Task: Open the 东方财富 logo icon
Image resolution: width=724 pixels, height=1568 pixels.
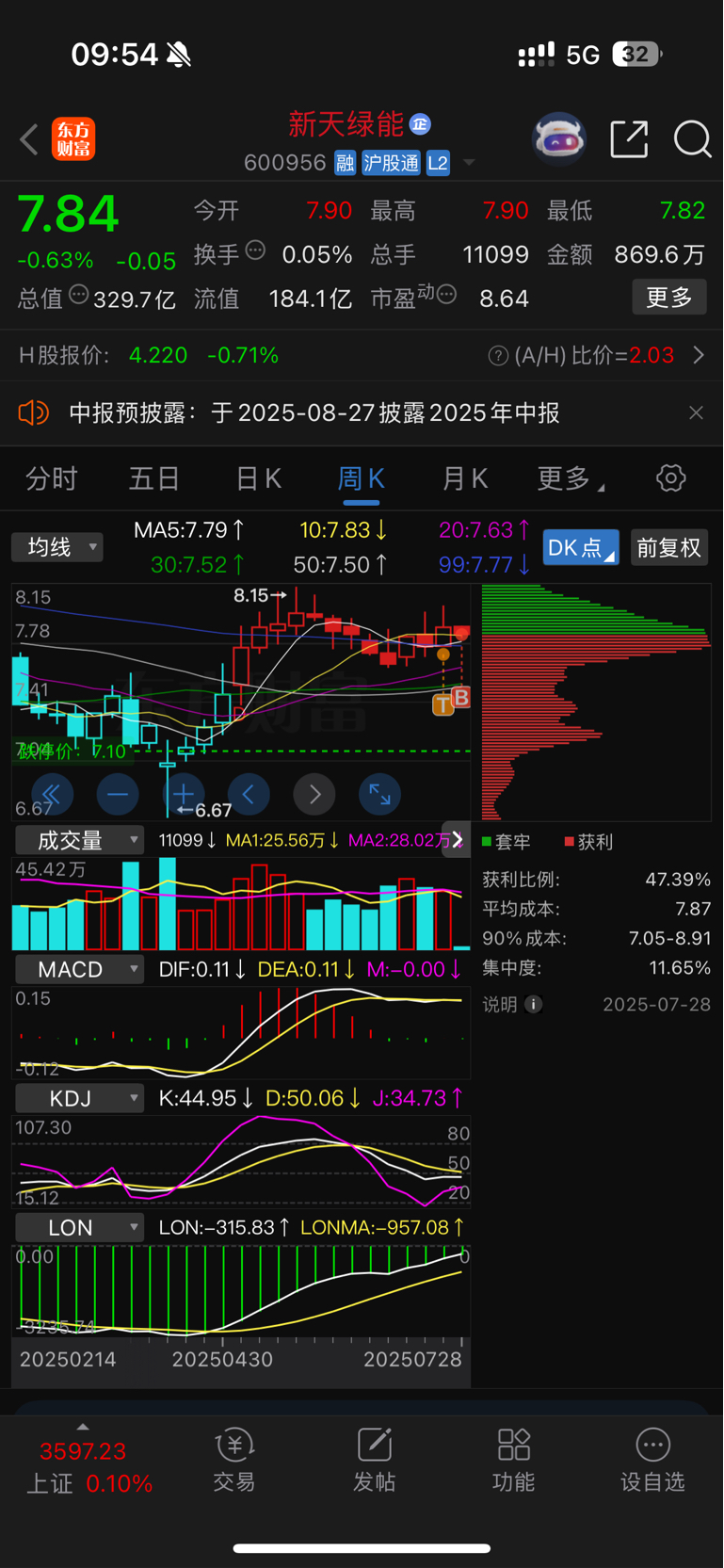Action: 73,139
